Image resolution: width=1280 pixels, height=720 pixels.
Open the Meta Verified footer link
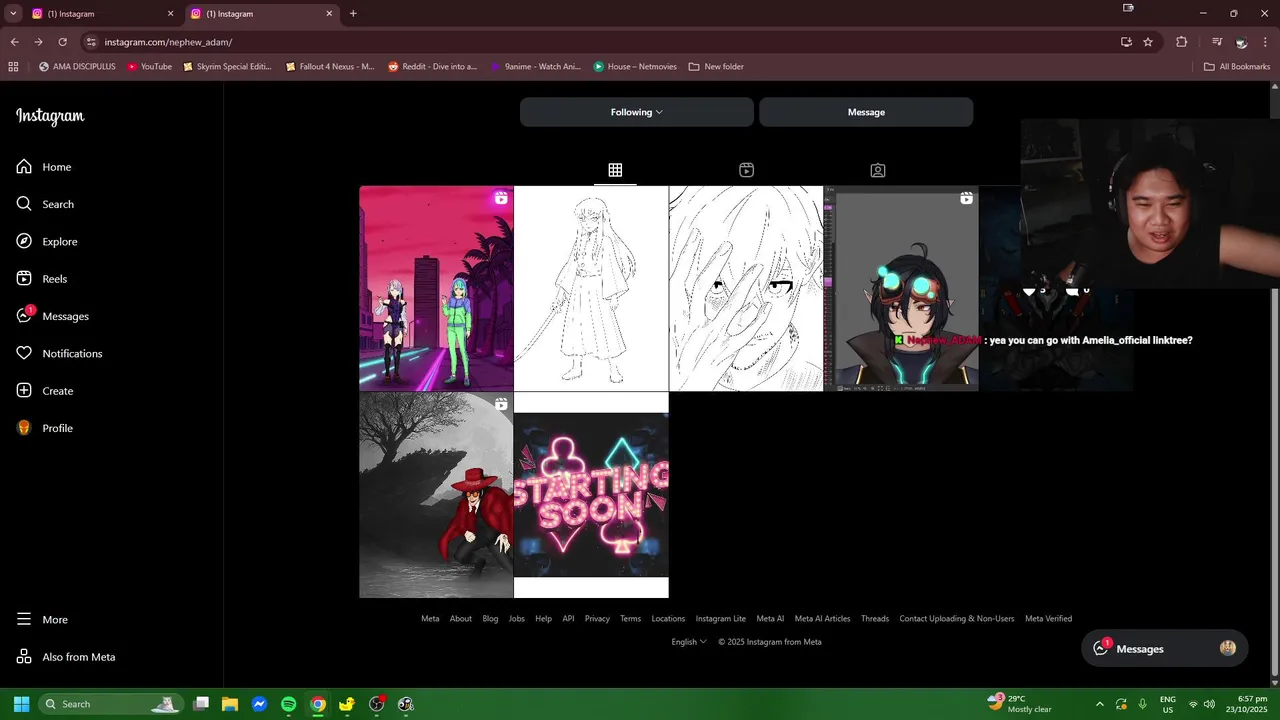(1048, 618)
